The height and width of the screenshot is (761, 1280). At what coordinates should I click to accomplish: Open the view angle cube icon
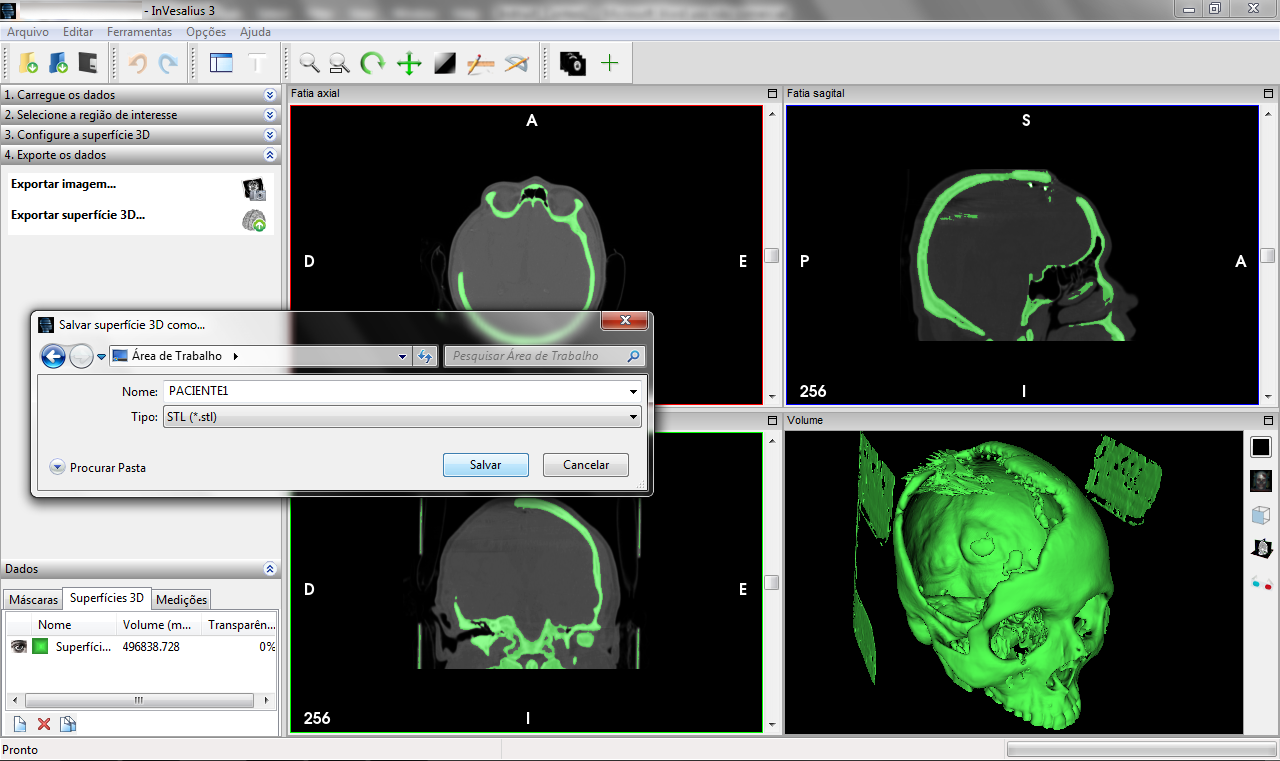(1261, 515)
